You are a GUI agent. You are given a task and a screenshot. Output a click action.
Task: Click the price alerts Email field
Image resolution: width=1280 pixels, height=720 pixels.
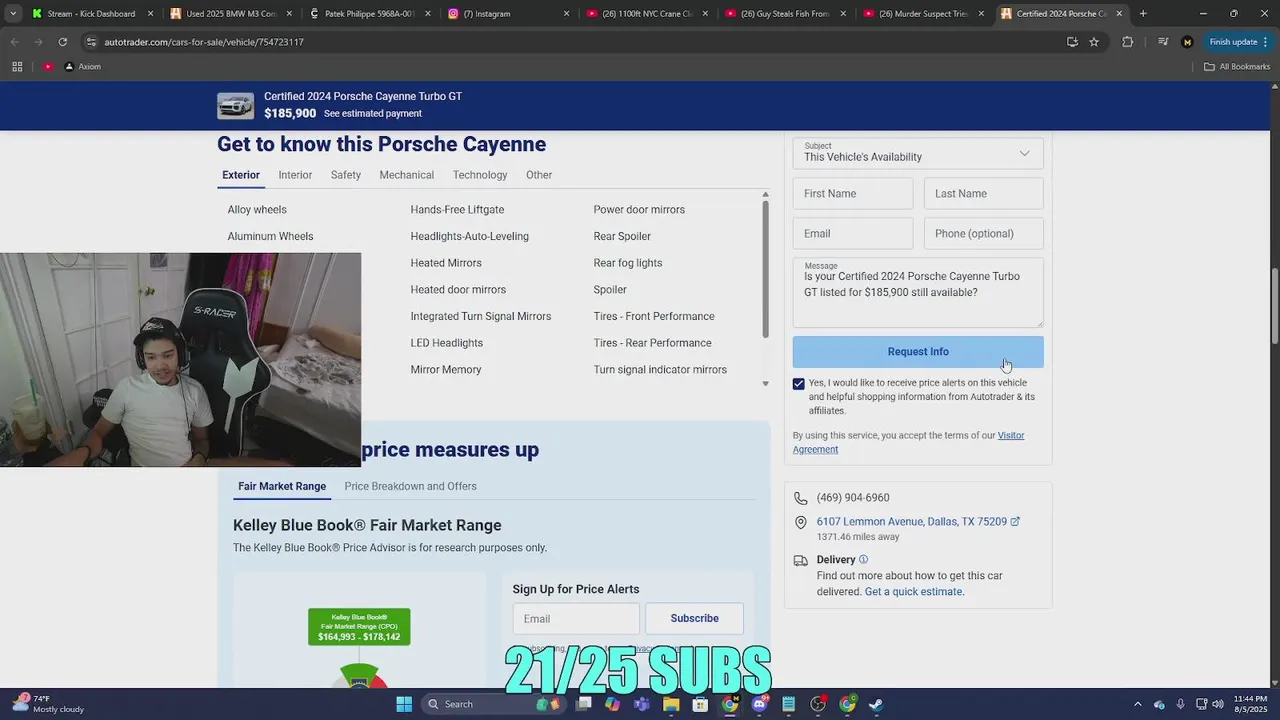point(576,619)
